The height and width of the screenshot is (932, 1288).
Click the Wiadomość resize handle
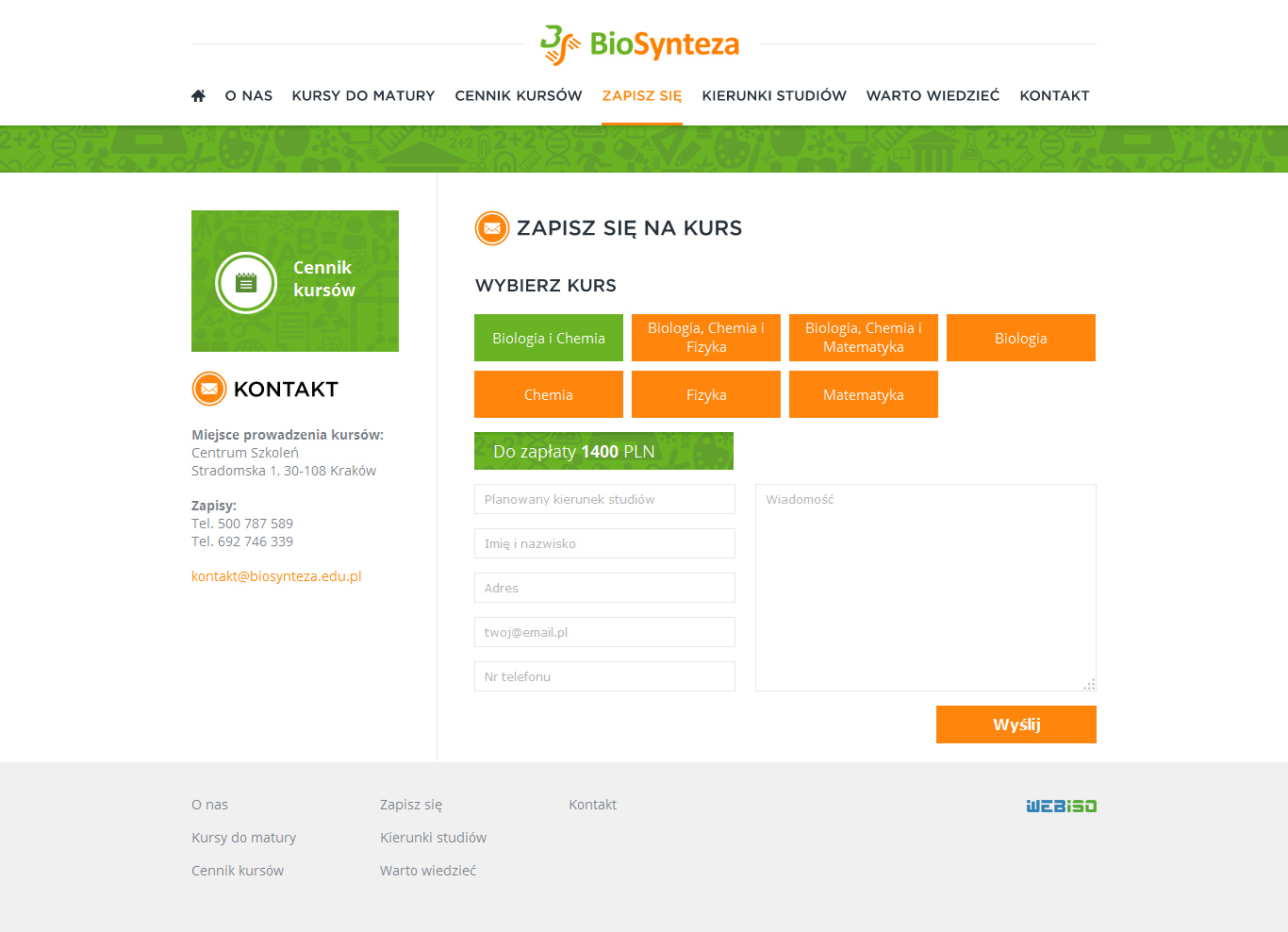(1090, 685)
